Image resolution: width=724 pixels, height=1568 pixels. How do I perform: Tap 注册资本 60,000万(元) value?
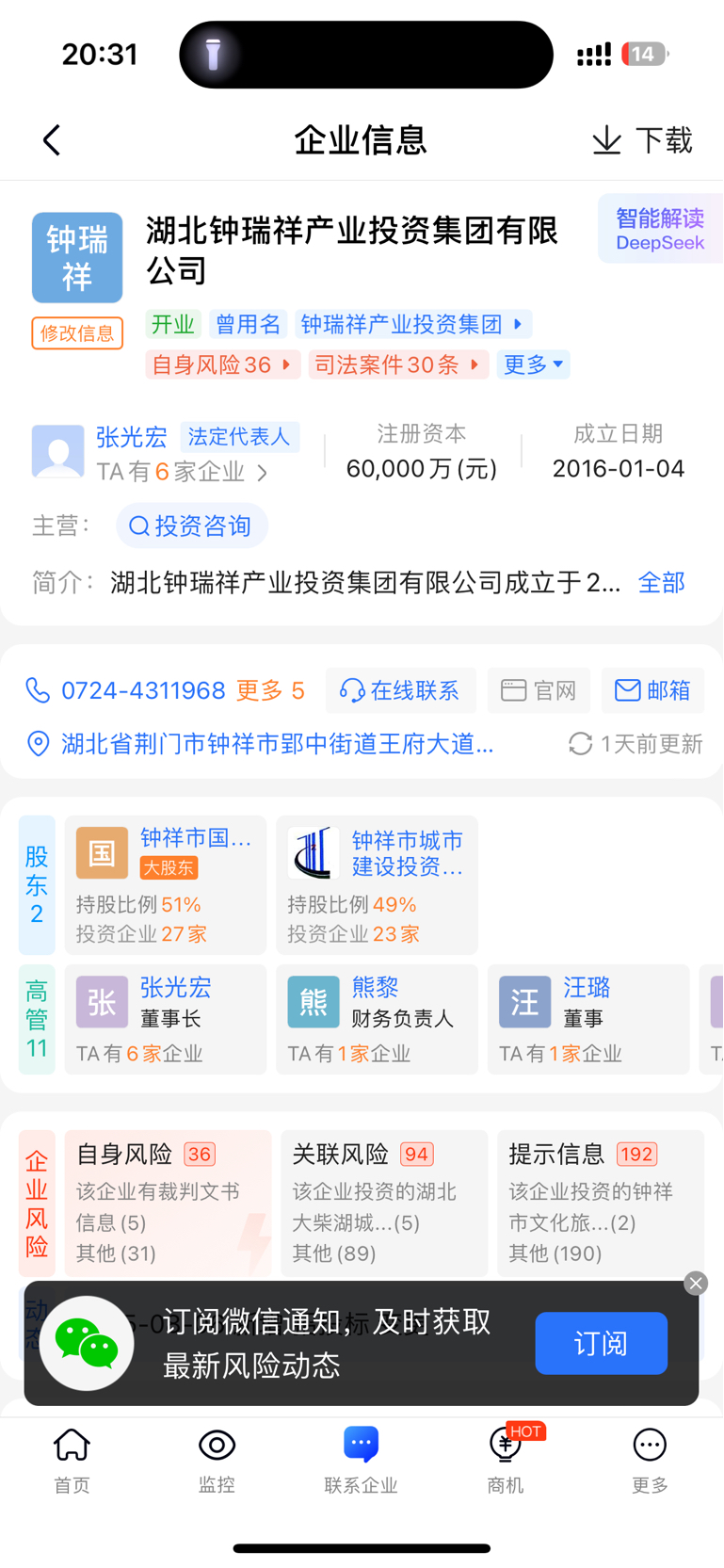coord(422,468)
